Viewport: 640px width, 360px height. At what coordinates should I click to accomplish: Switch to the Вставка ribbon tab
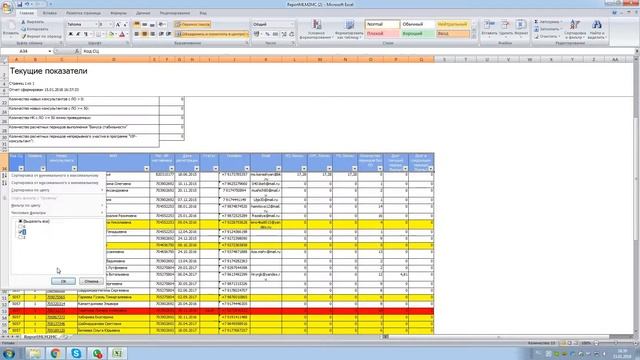(50, 13)
